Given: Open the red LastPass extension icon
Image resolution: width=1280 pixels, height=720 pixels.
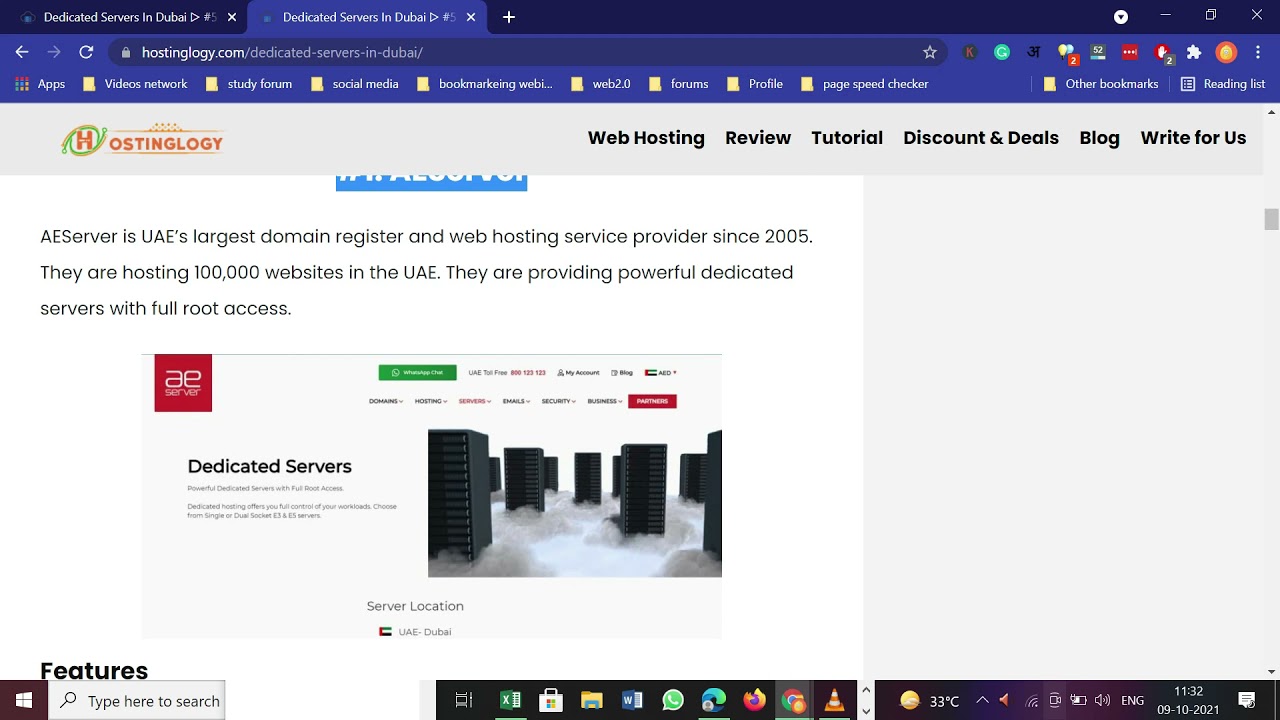Looking at the screenshot, I should point(1130,52).
